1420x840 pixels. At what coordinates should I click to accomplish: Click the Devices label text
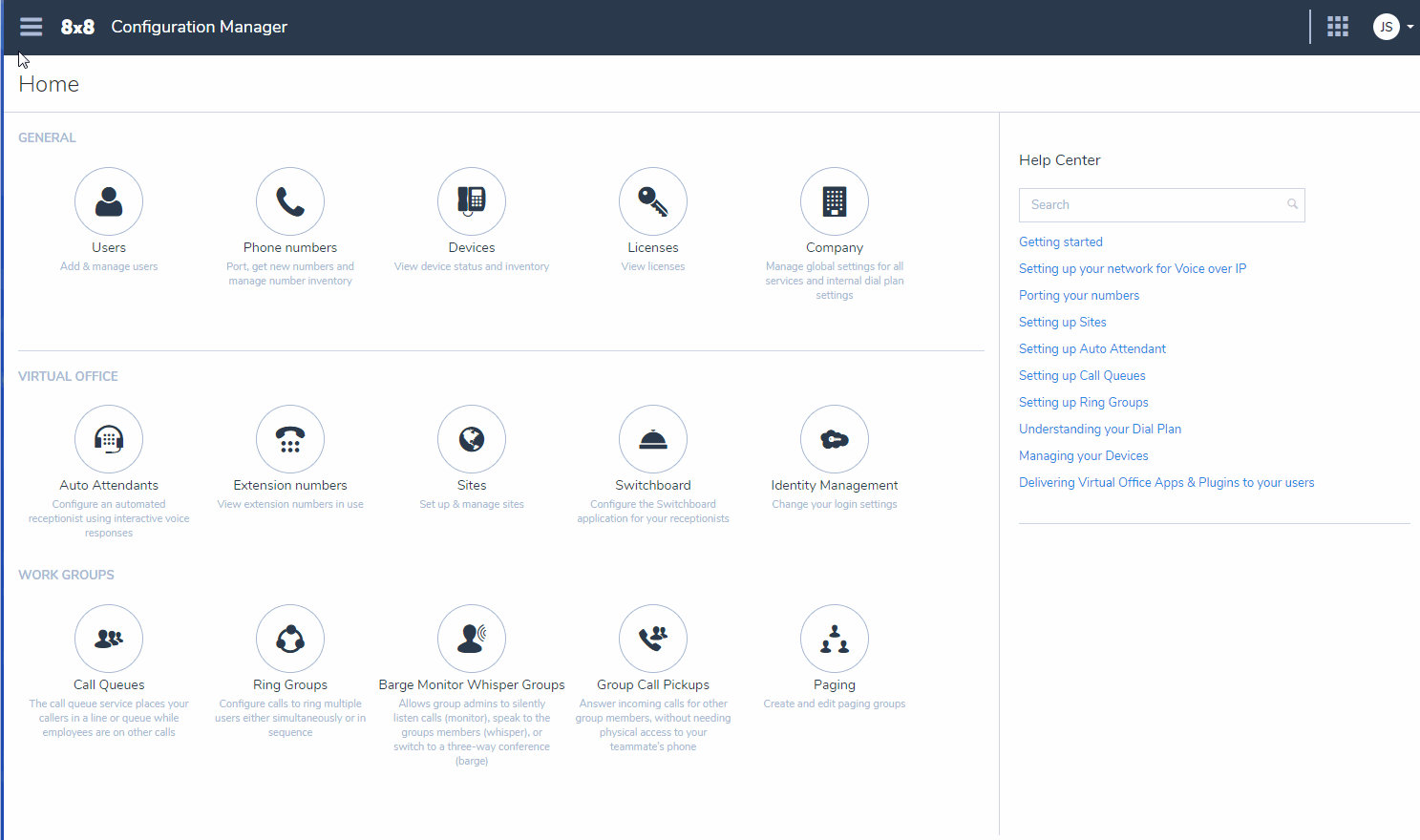pyautogui.click(x=472, y=247)
